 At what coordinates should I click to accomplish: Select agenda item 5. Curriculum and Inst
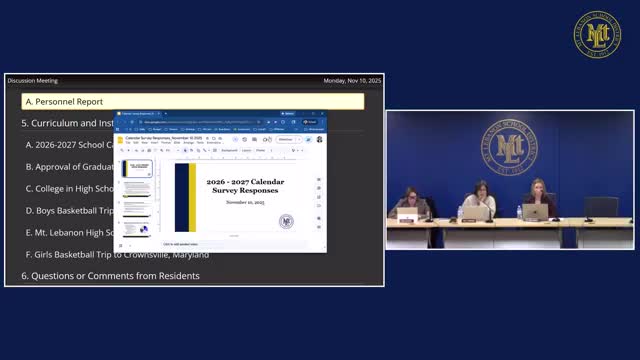[67, 123]
